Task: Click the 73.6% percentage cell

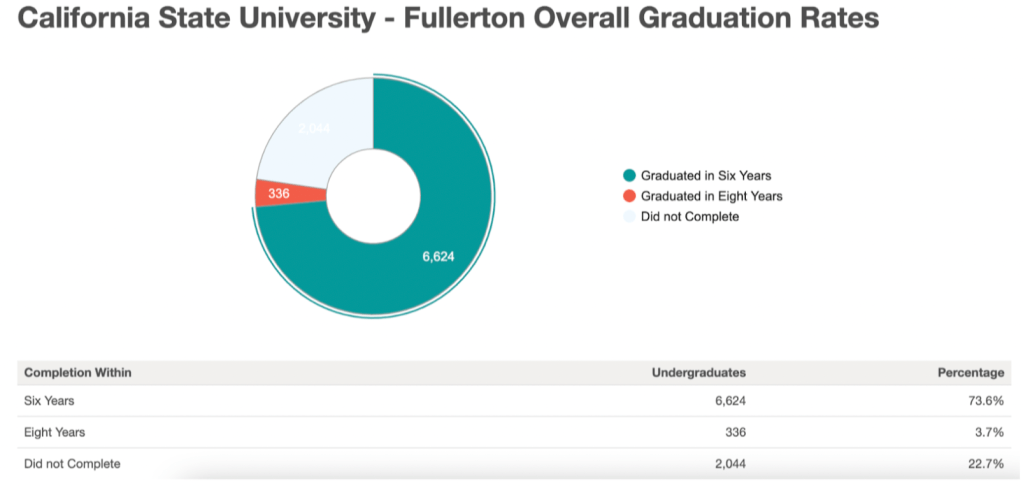Action: 984,401
